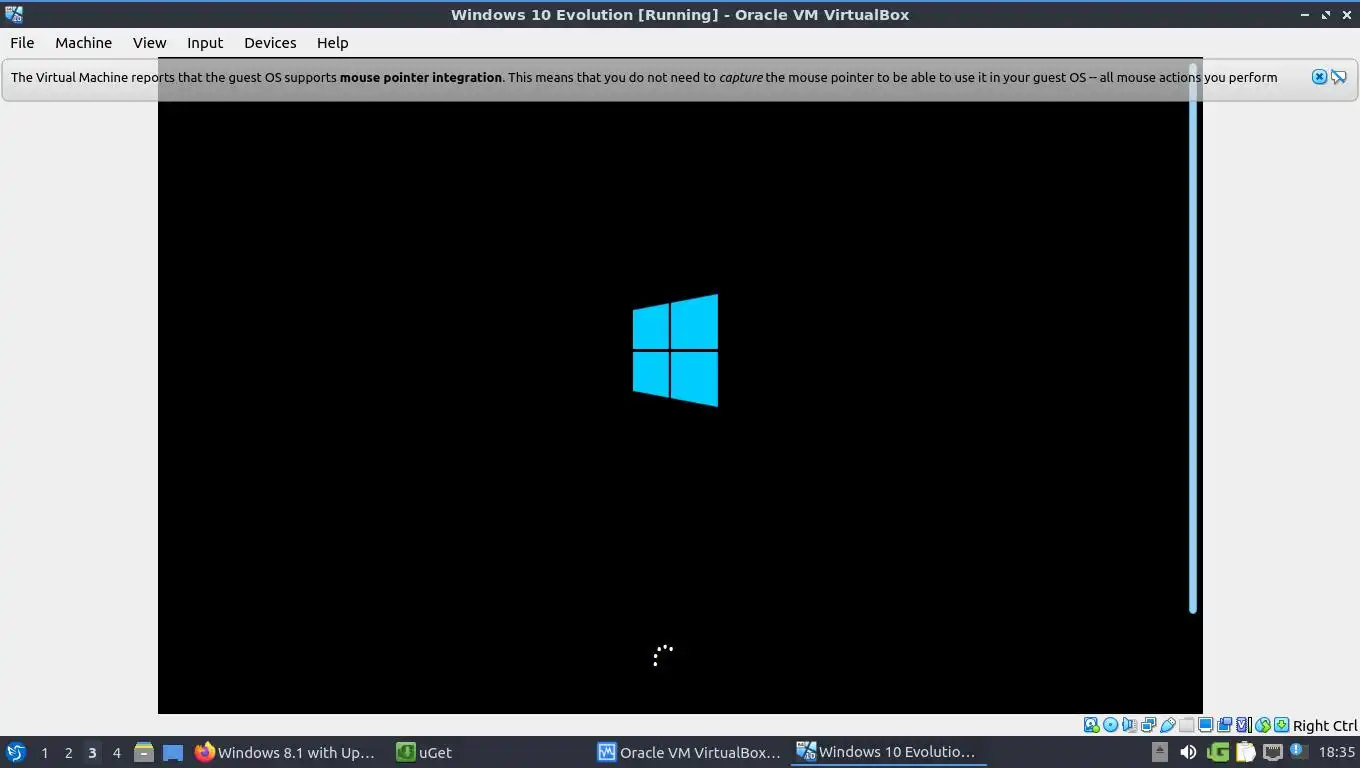Click the optical disk indicator icon
1360x768 pixels.
point(1110,725)
